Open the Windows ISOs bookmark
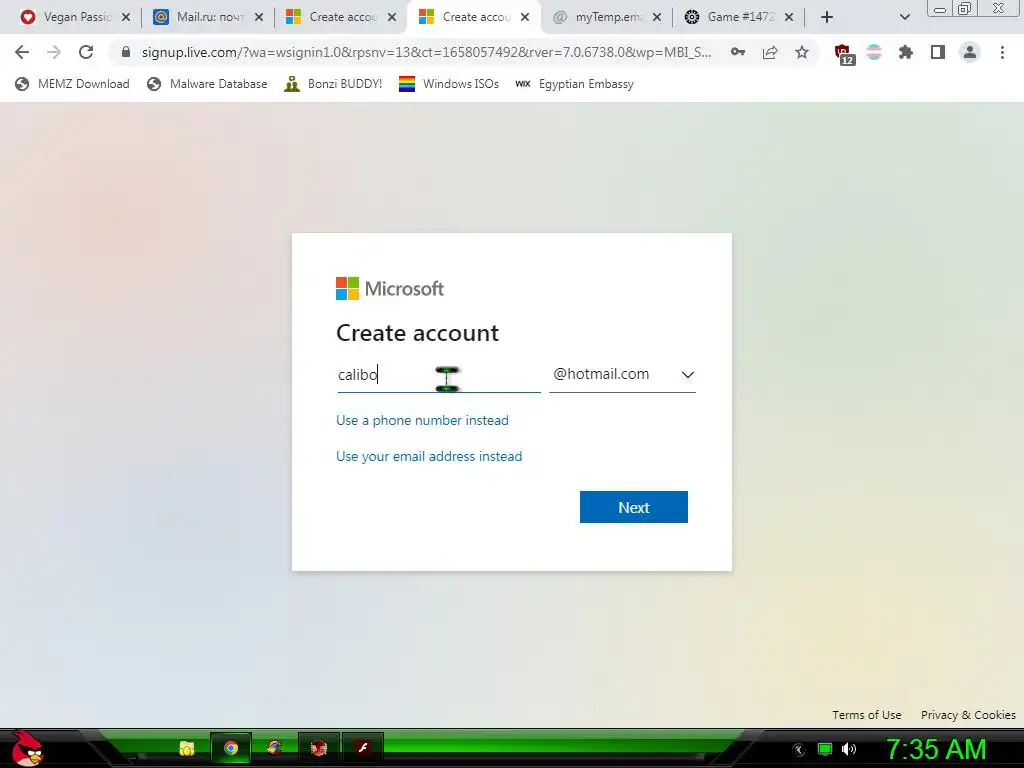The width and height of the screenshot is (1024, 768). coord(449,84)
